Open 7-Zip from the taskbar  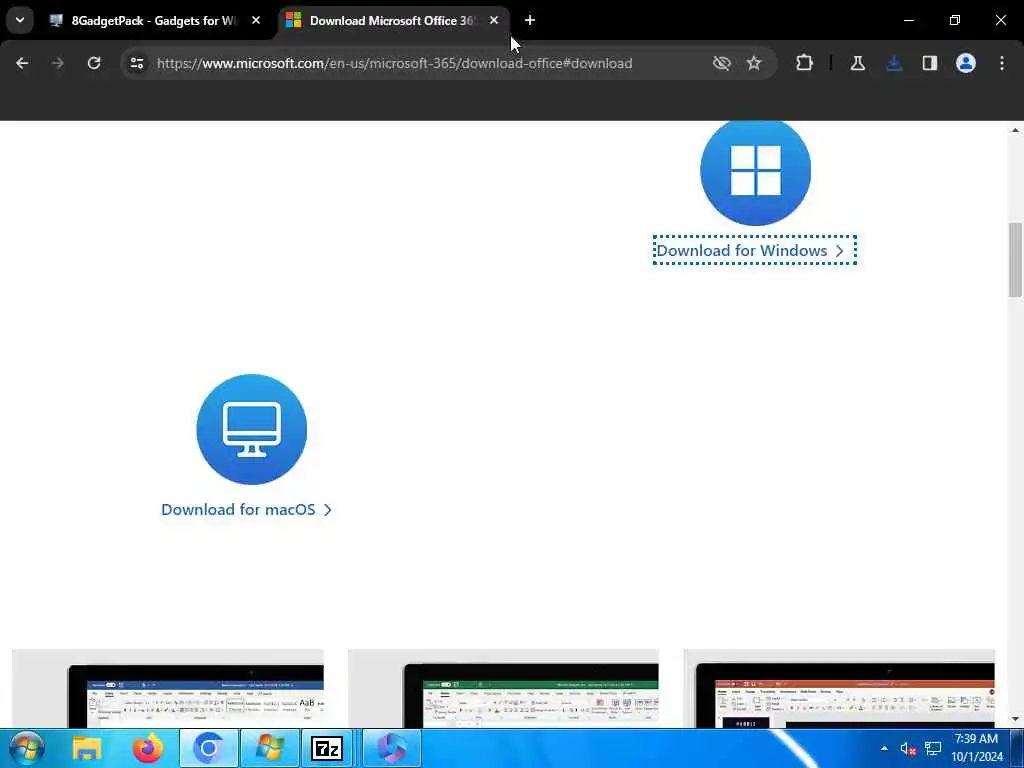click(327, 748)
